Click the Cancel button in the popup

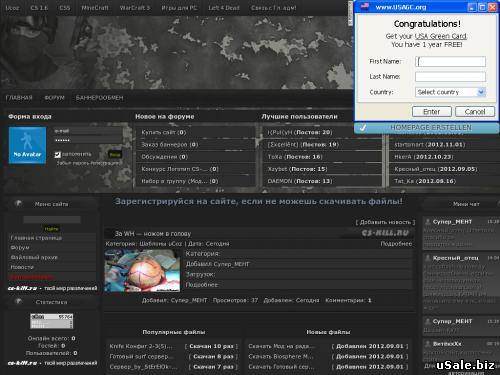(x=475, y=111)
